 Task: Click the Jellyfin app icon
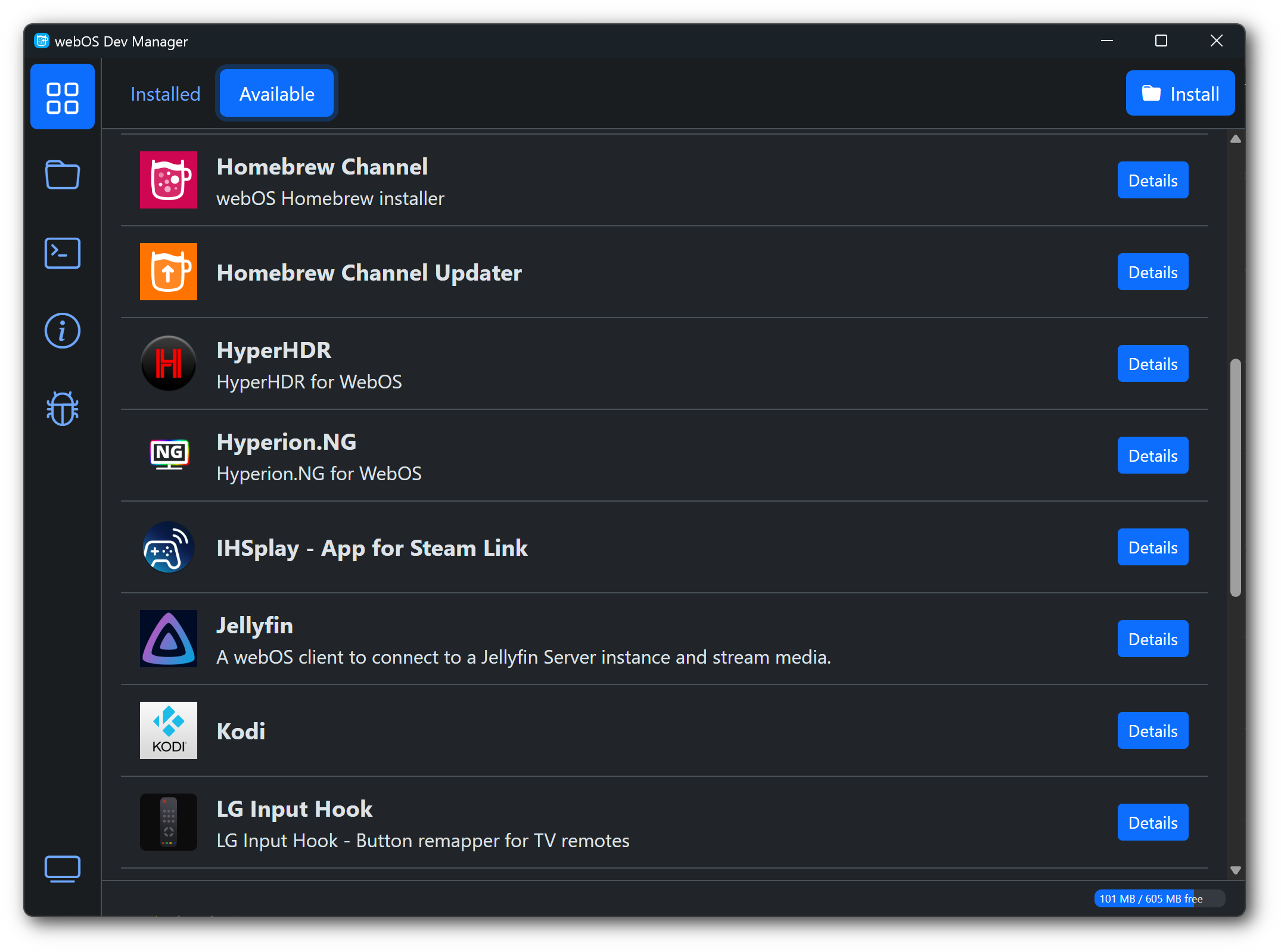pos(169,639)
